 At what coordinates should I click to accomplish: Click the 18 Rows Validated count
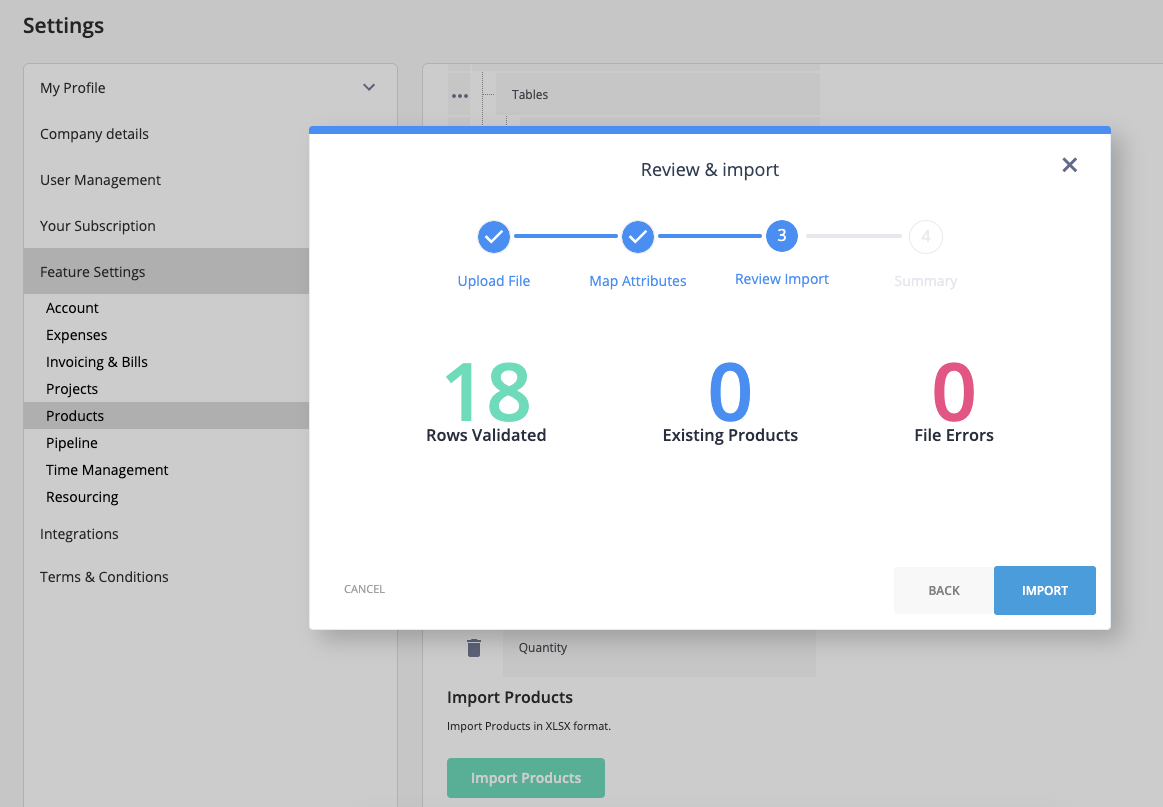click(x=487, y=392)
